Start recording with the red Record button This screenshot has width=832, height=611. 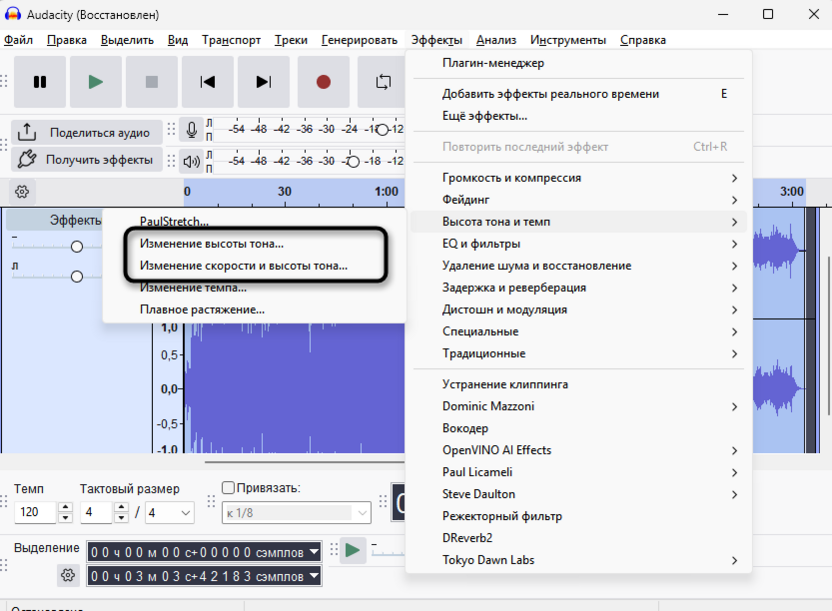coord(323,82)
